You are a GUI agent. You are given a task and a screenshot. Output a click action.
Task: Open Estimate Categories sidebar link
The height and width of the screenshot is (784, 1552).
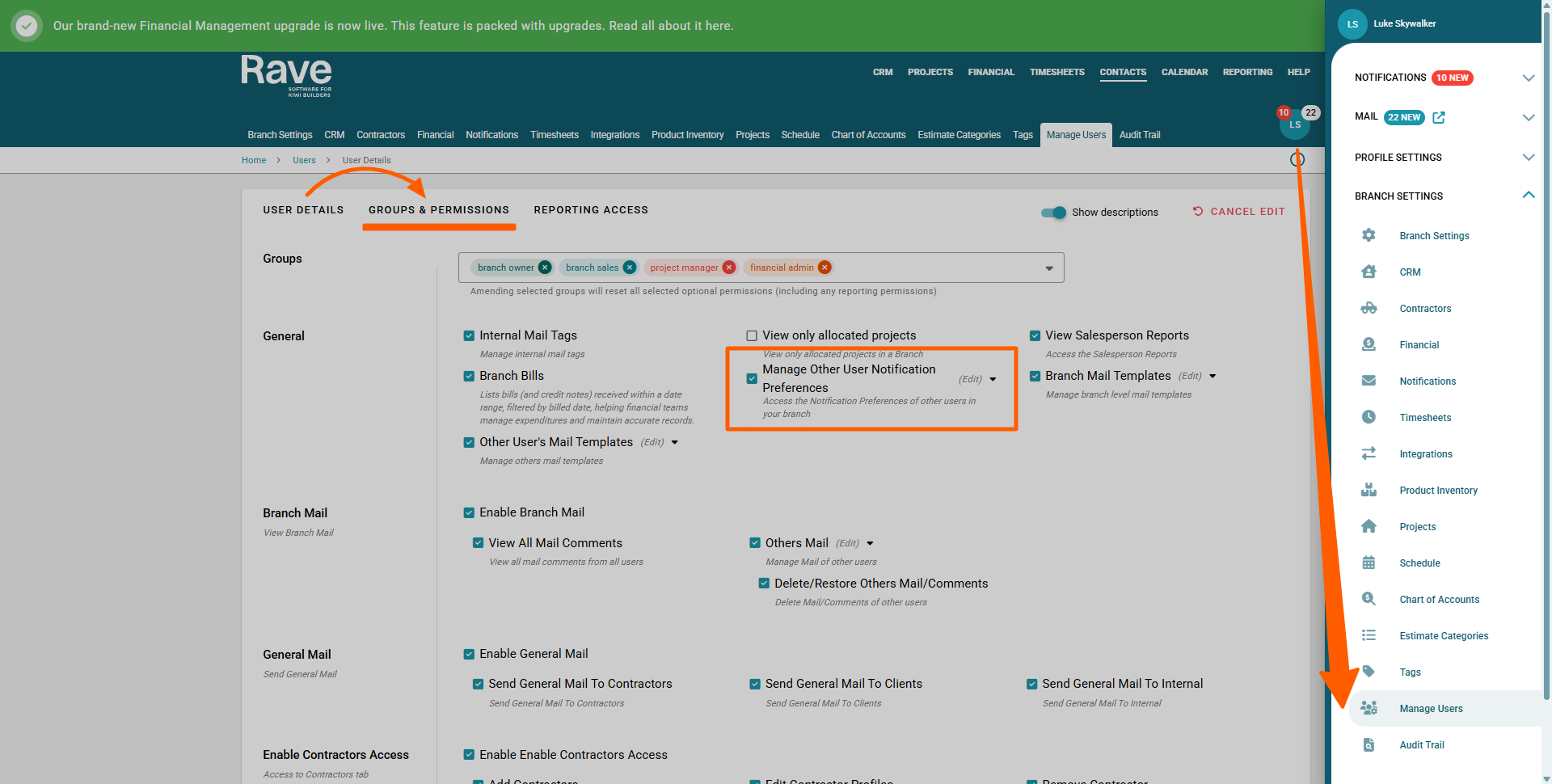coord(1444,636)
